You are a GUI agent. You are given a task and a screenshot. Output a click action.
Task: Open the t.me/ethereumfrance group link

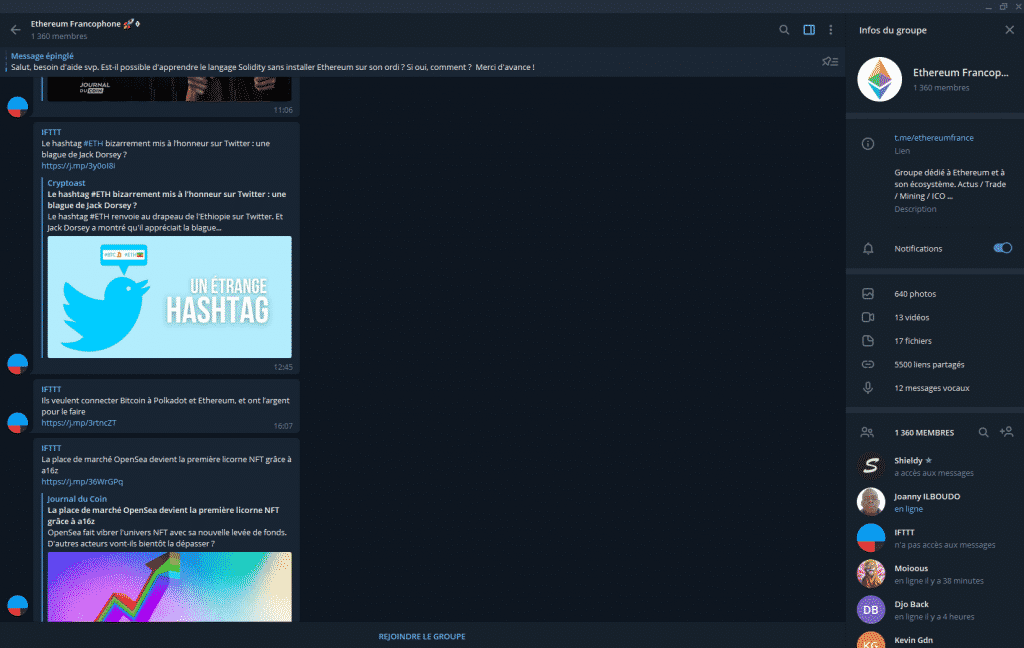coord(933,138)
